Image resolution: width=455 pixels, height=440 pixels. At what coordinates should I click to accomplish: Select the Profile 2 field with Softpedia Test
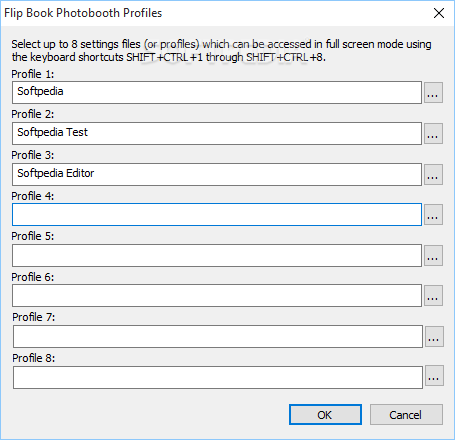click(217, 133)
